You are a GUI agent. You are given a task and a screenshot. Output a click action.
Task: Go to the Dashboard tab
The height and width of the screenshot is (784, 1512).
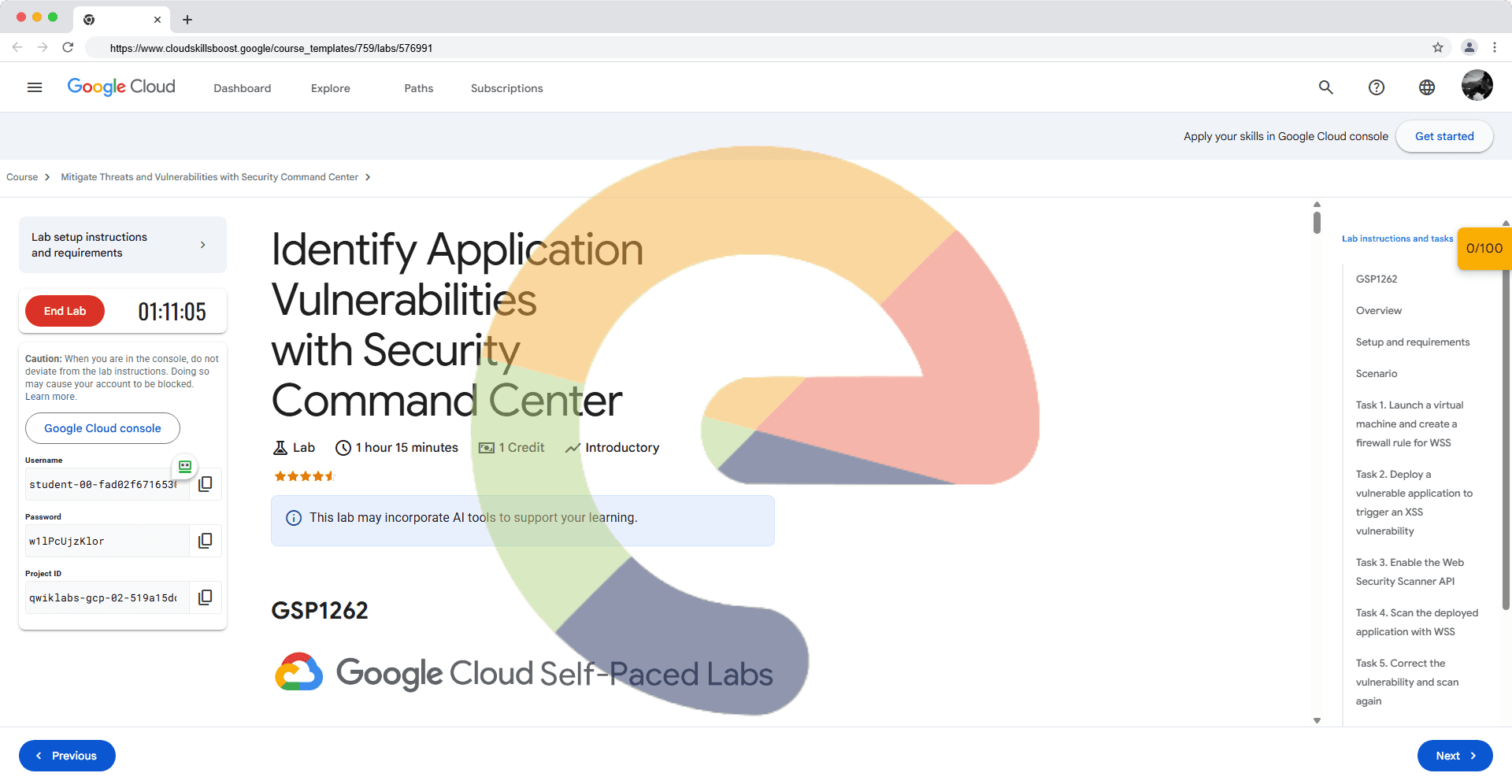point(242,88)
